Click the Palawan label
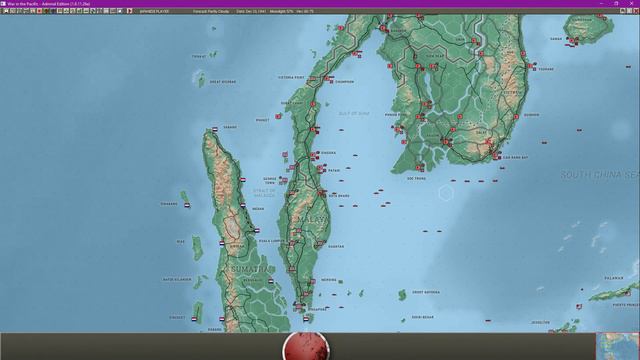Screen dimensions: 640x360 (614, 278)
